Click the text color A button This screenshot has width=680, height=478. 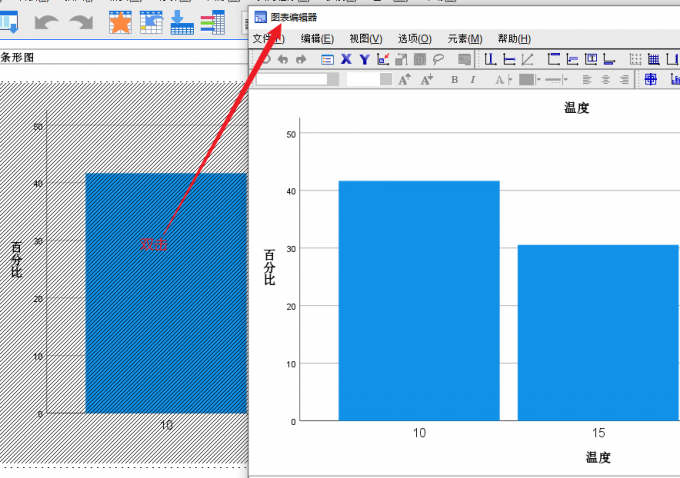(x=500, y=79)
